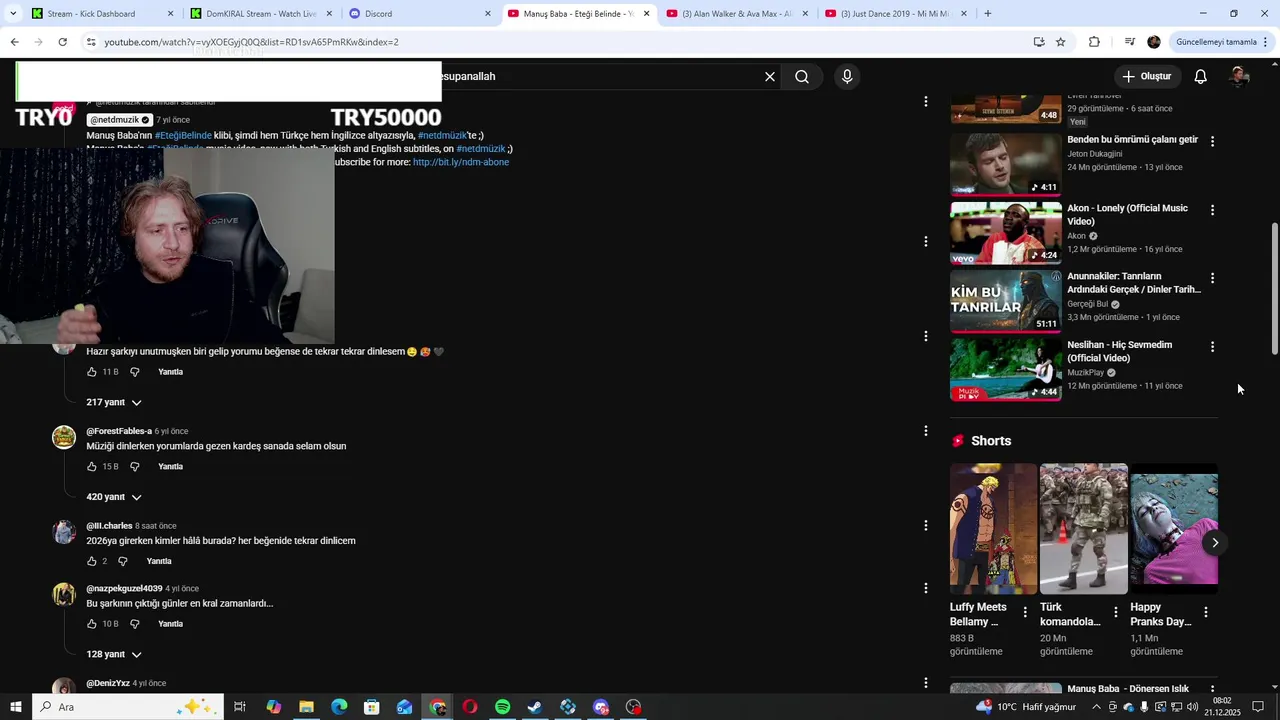Expand the 420 yanıt replies
This screenshot has width=1280, height=720.
(x=114, y=497)
